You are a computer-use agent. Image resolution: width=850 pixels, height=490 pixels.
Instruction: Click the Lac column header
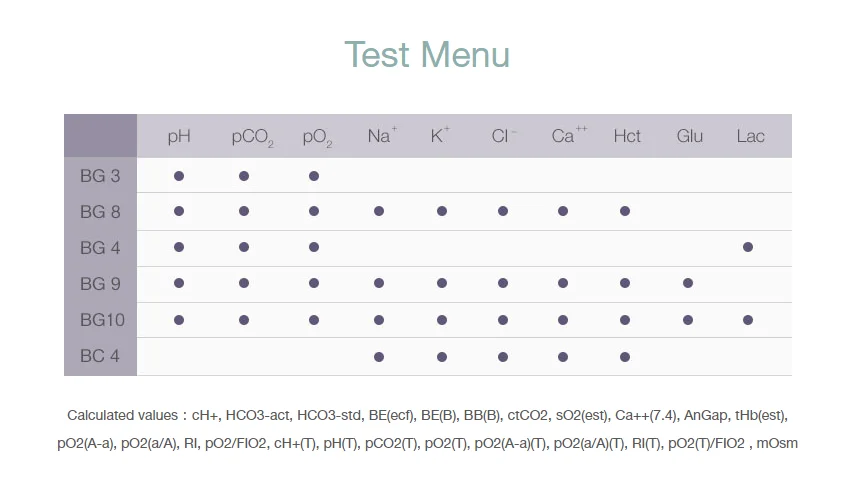(x=750, y=136)
